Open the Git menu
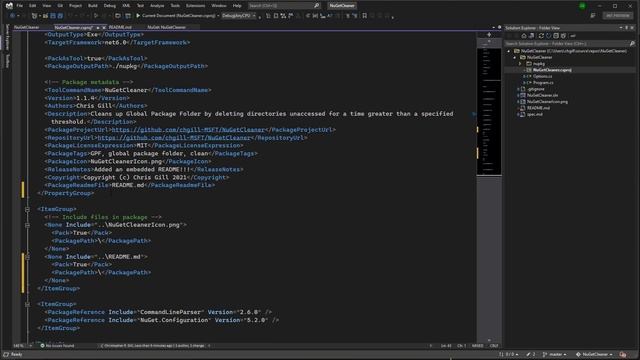 (60, 6)
